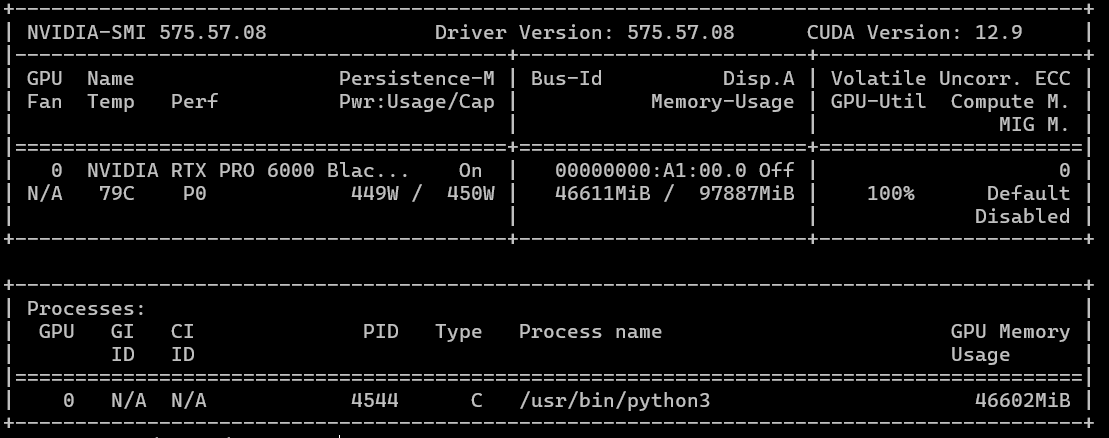The width and height of the screenshot is (1109, 438).
Task: Click the Persistence-M On value
Action: [470, 170]
